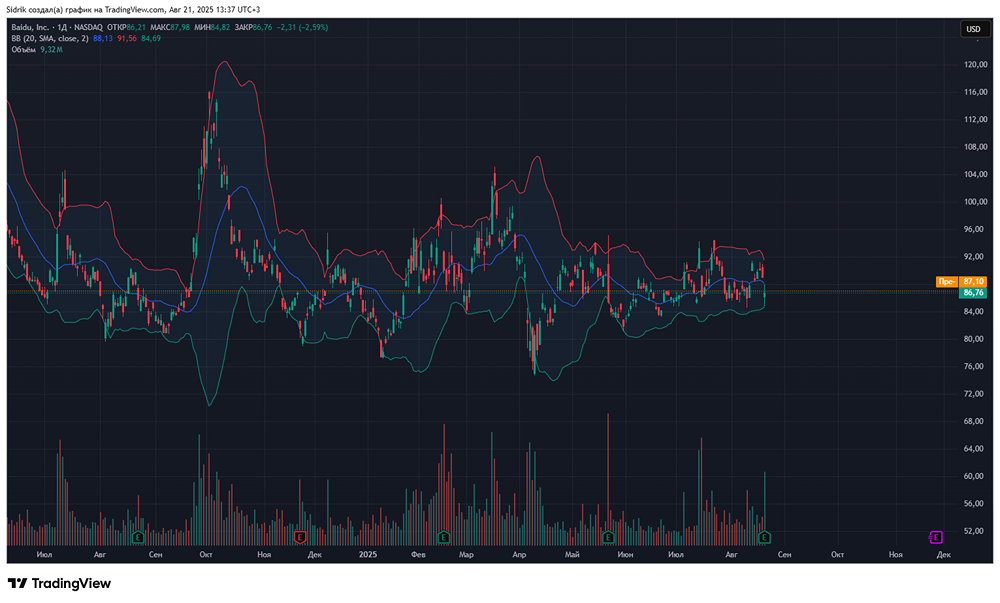1000x603 pixels.
Task: Click the BB (20, SMA, close, 2) indicator legend
Action: (50, 38)
